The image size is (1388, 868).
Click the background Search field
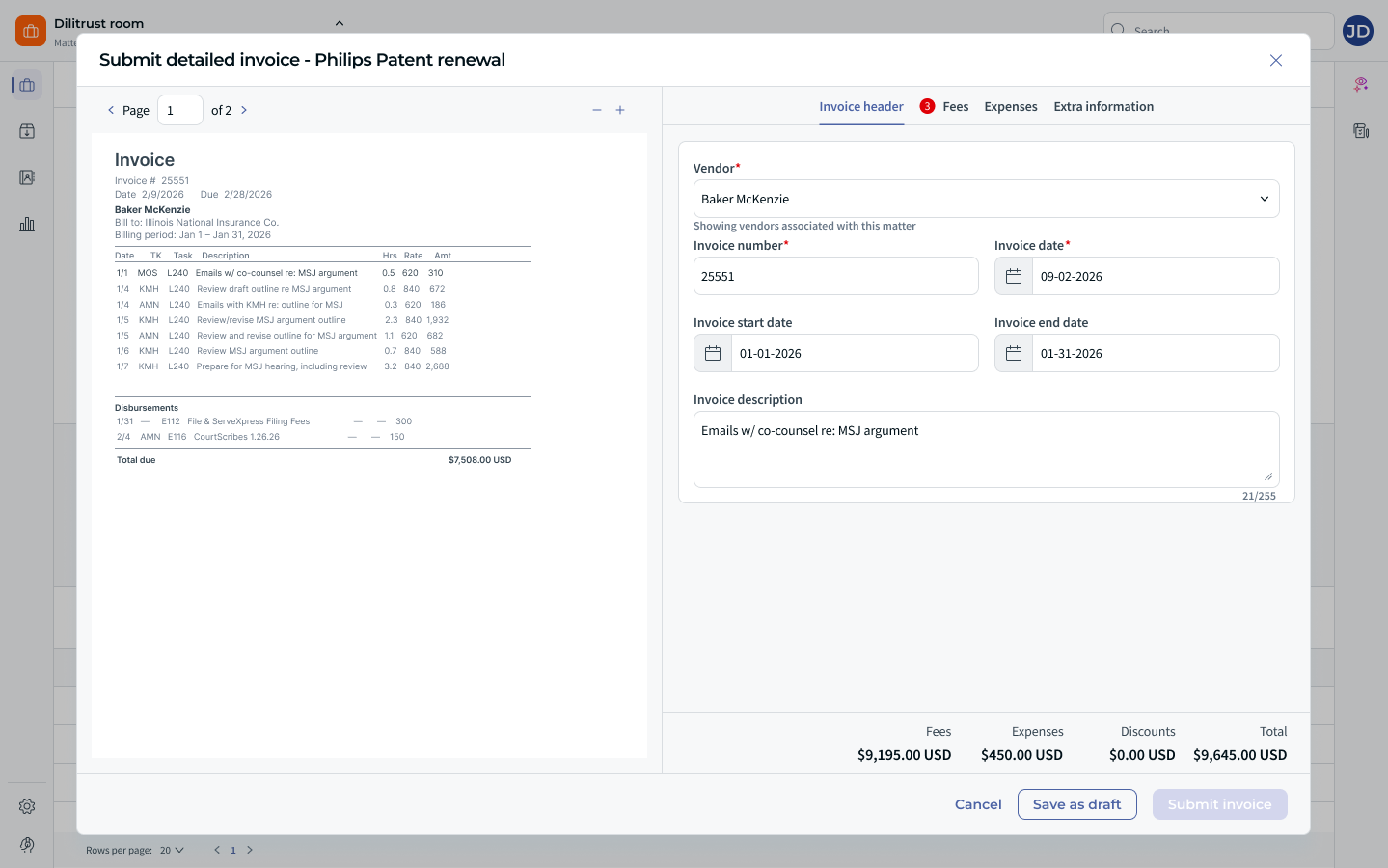(x=1218, y=31)
